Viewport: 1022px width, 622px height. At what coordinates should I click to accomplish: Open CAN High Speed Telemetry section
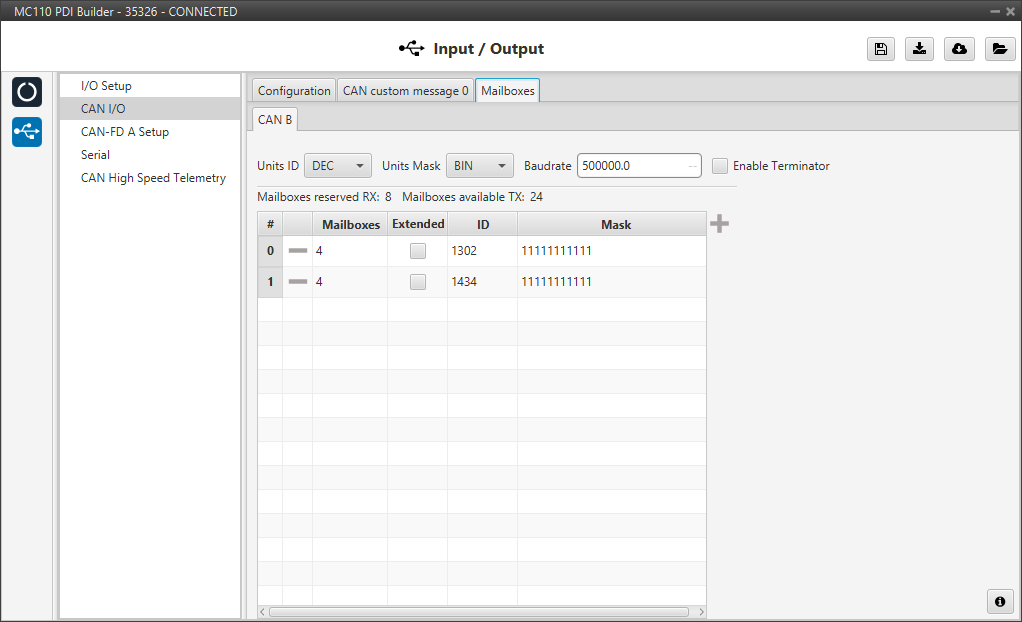(153, 178)
